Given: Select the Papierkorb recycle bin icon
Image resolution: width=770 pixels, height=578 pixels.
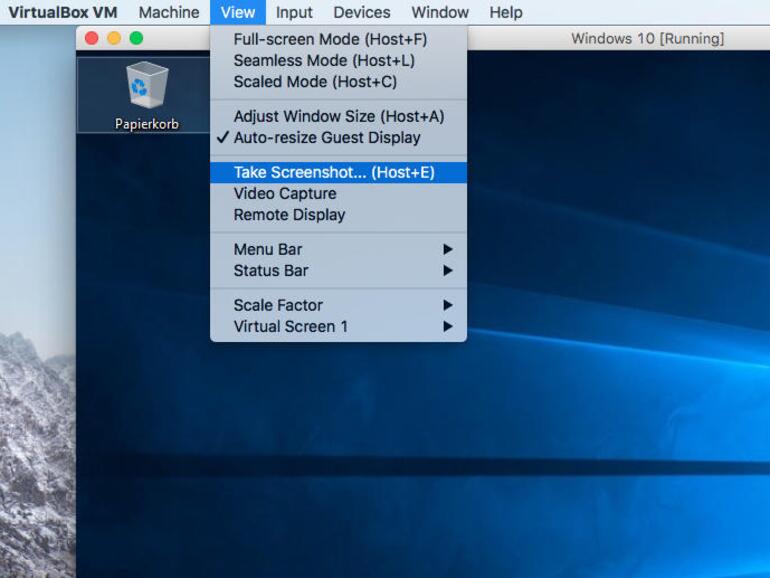Looking at the screenshot, I should (146, 95).
